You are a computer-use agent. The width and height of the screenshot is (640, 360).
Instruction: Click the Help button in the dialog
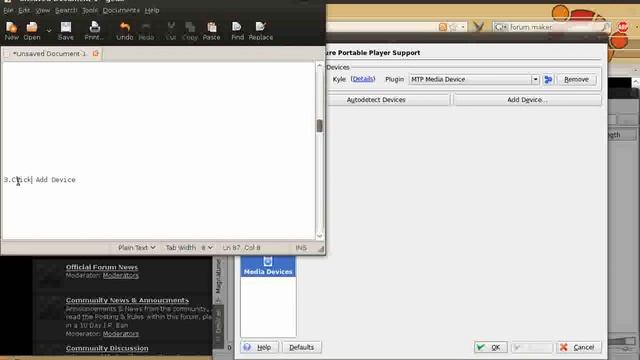click(x=259, y=347)
